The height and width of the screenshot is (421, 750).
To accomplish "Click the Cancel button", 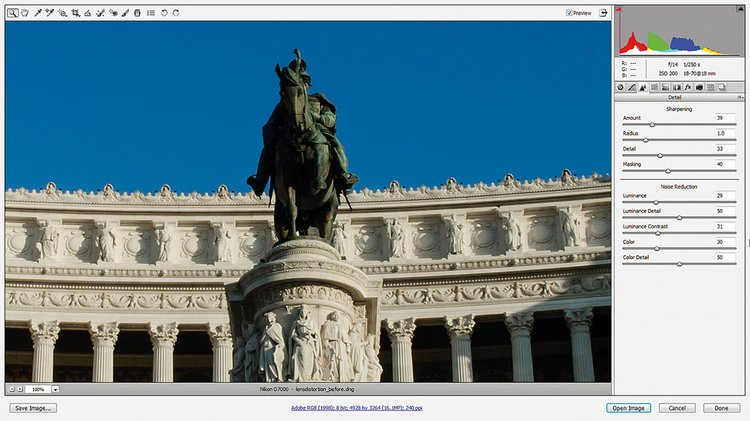I will [x=677, y=408].
